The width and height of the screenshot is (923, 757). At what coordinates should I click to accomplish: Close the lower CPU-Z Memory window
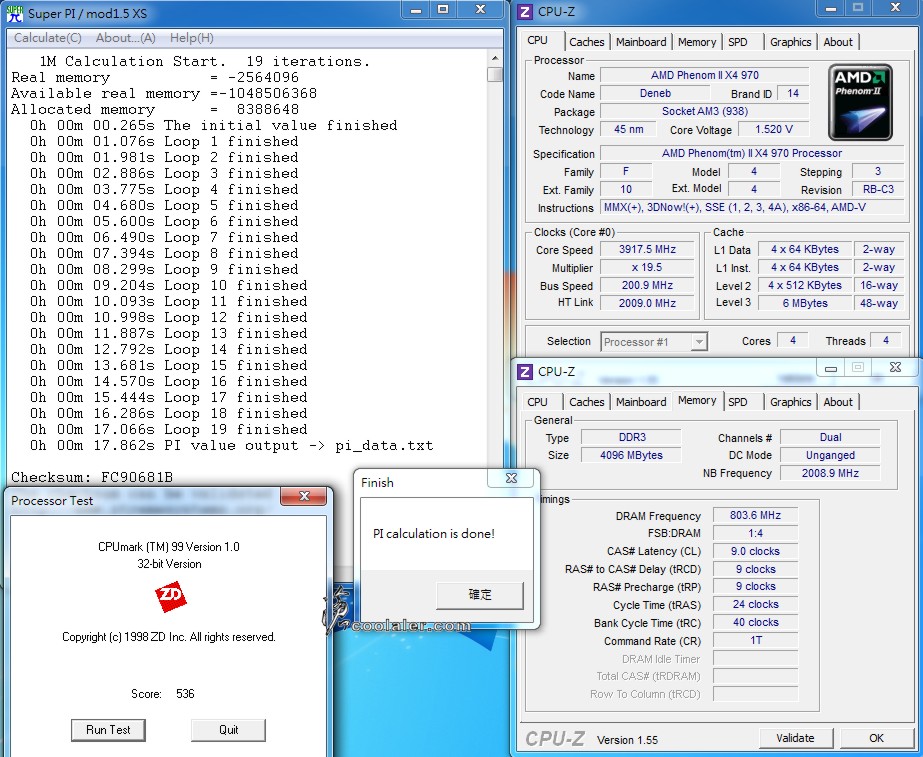(x=895, y=367)
